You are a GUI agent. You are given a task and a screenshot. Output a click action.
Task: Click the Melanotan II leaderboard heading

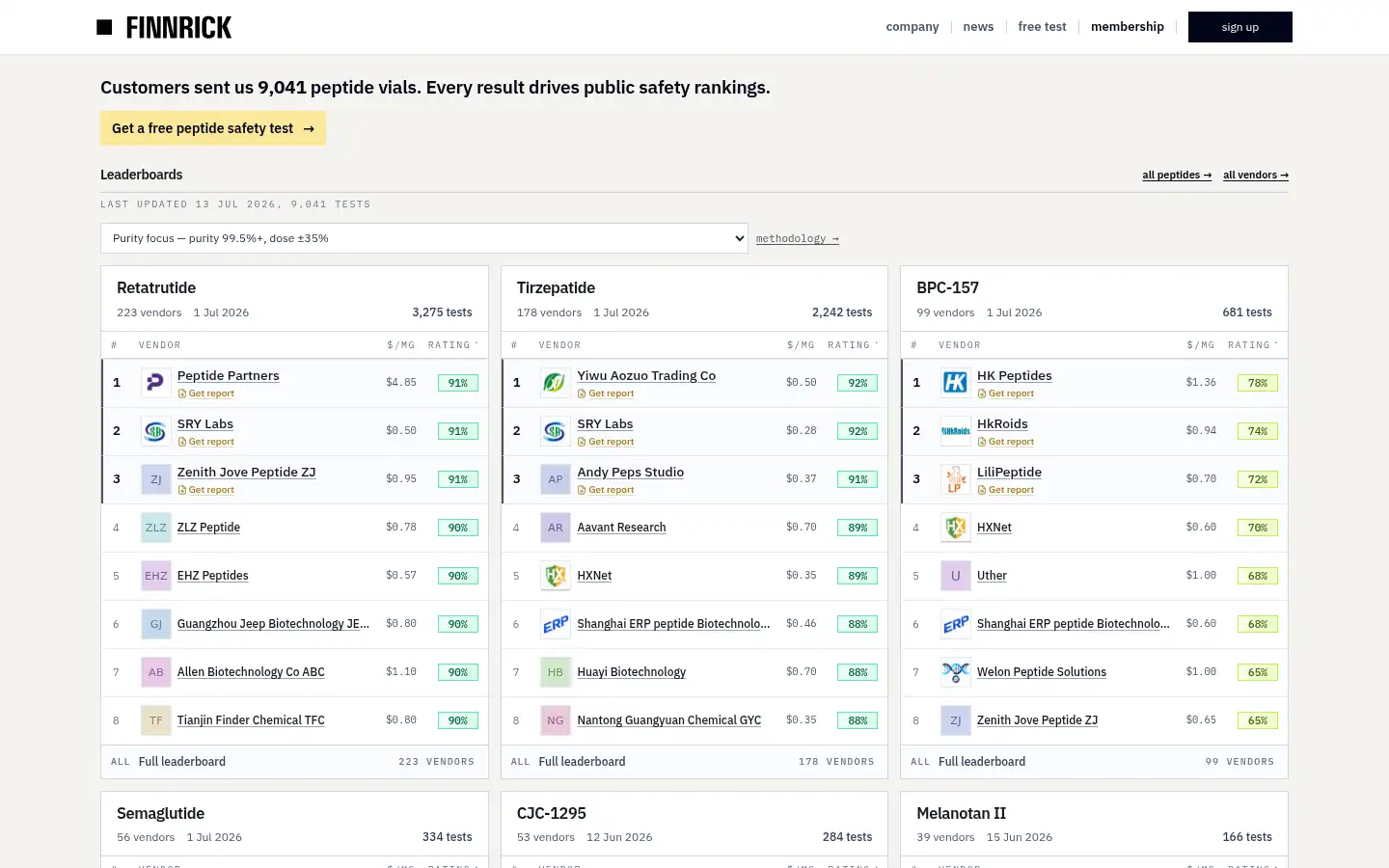[x=961, y=814]
